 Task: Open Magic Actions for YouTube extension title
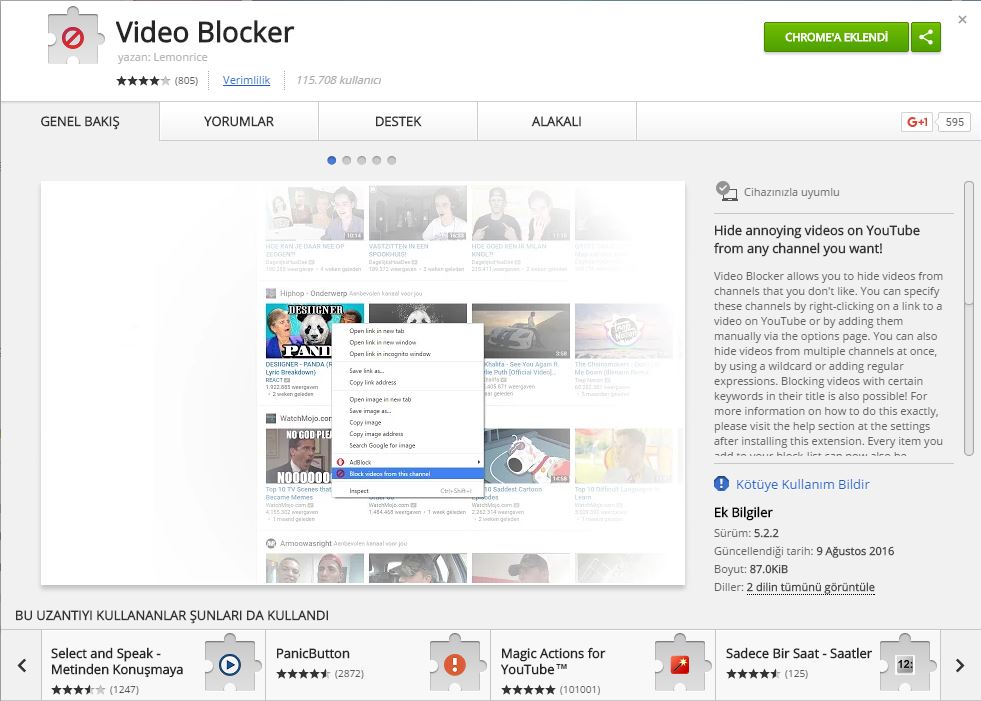pyautogui.click(x=553, y=661)
